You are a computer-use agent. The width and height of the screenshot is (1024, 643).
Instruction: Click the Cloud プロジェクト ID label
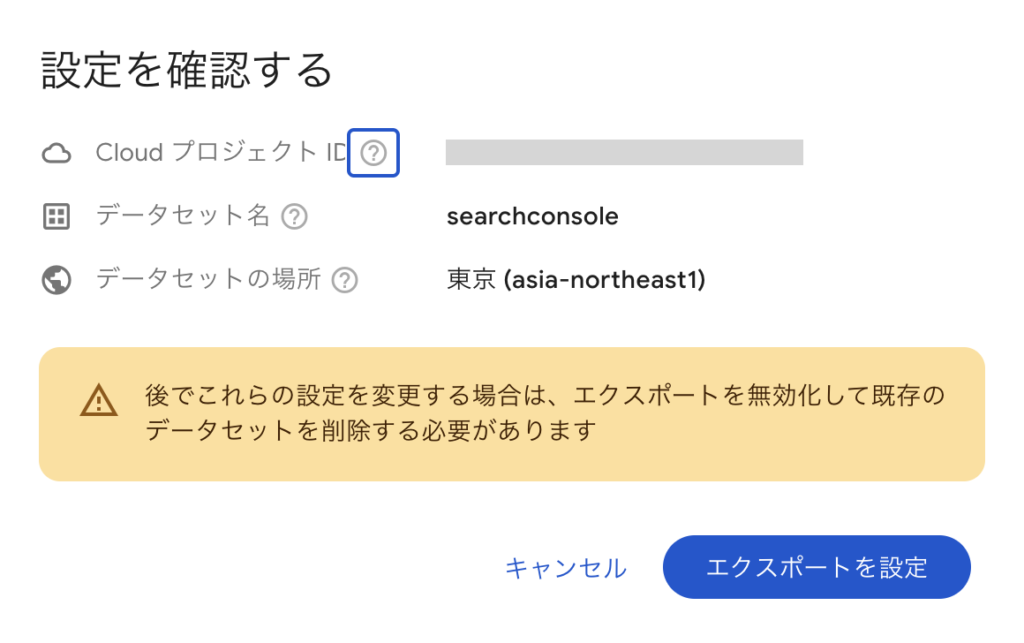click(x=221, y=152)
